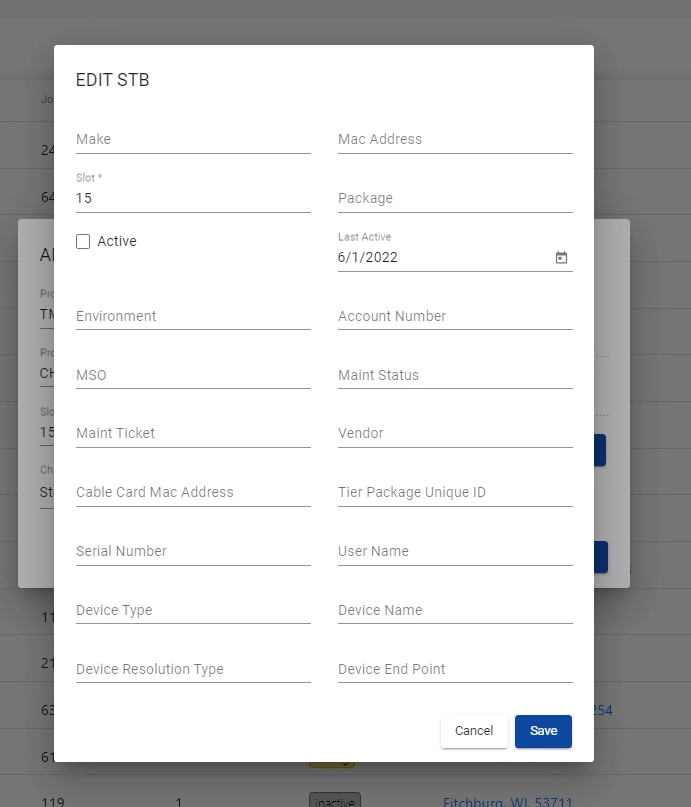Click the Mac Address input field

(x=455, y=139)
